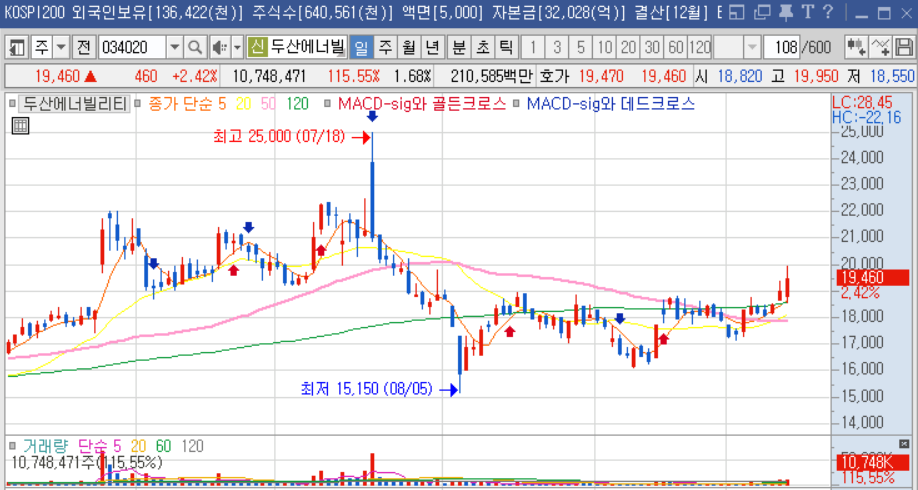This screenshot has width=918, height=490.
Task: Open the 주 market type dropdown arrow
Action: (x=61, y=48)
